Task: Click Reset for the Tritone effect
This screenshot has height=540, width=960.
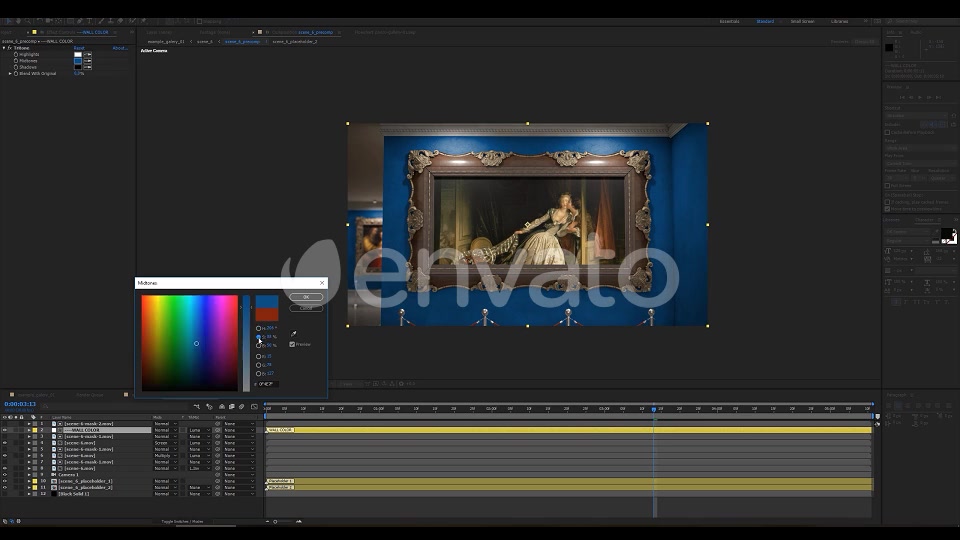Action: tap(79, 48)
